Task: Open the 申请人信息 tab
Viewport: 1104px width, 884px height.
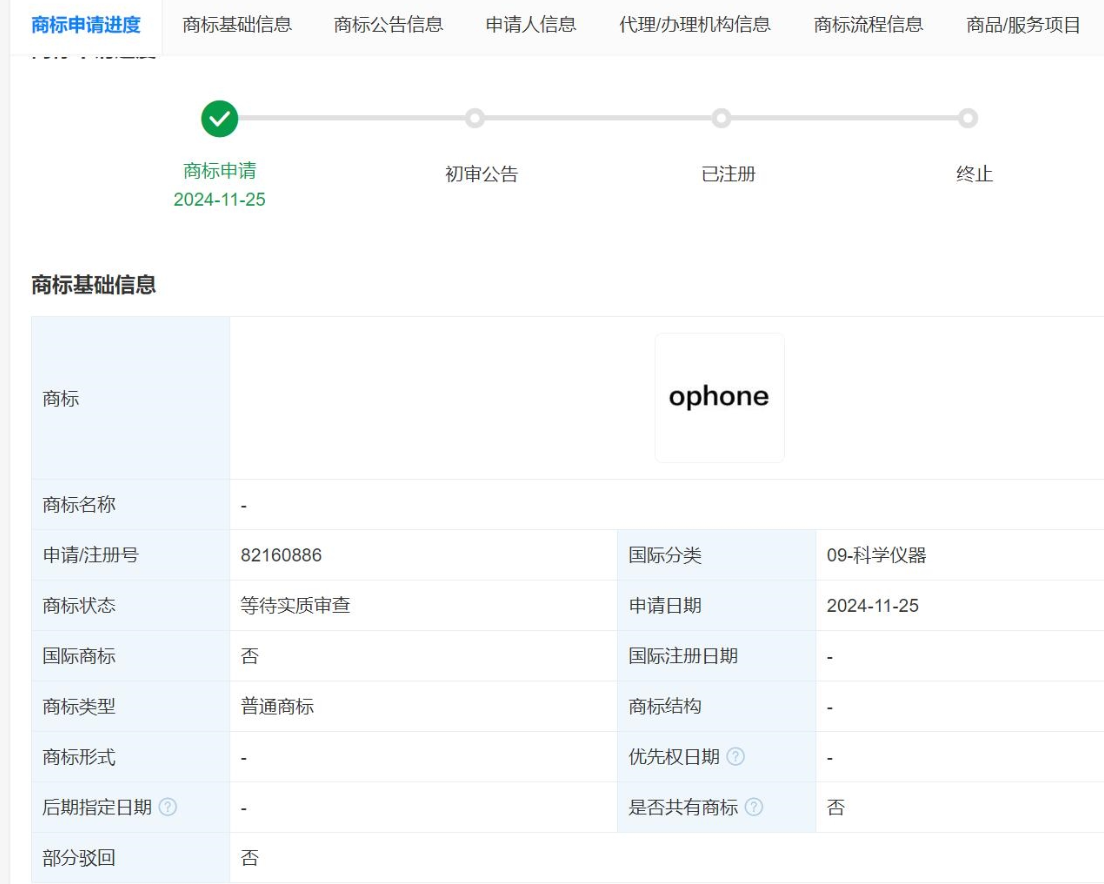Action: point(531,25)
